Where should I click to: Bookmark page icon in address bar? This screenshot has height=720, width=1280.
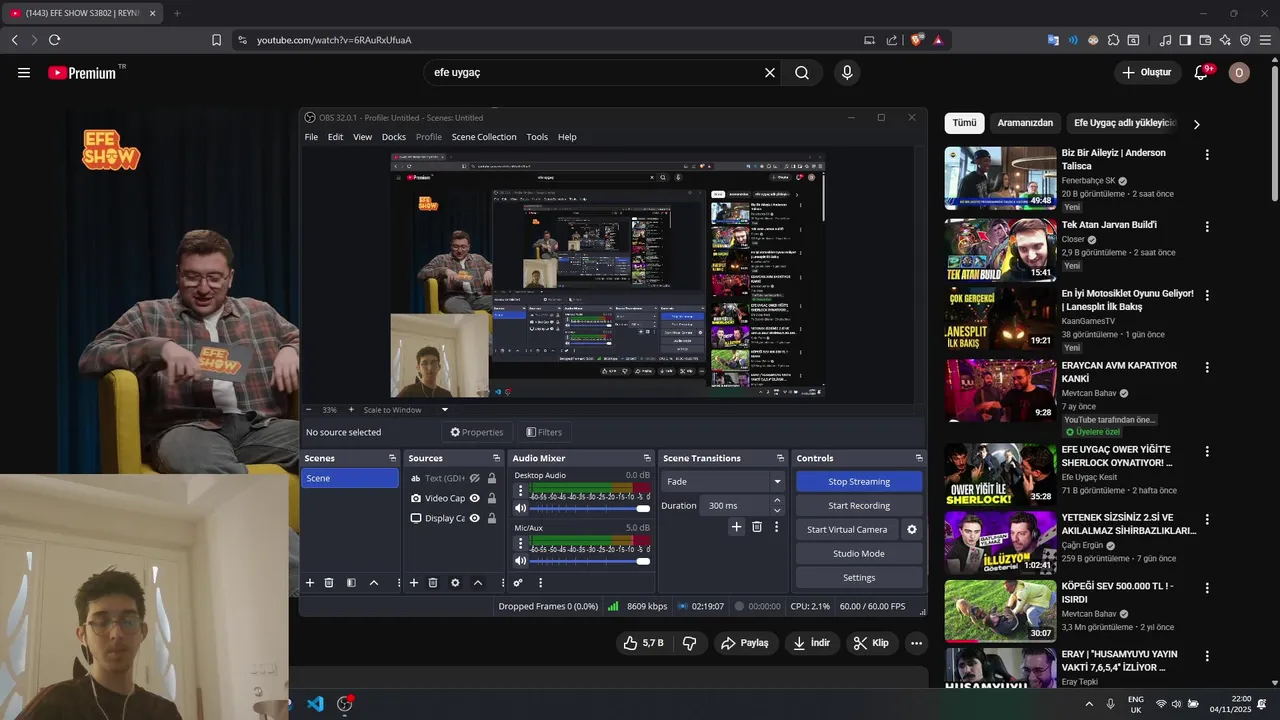pyautogui.click(x=216, y=40)
